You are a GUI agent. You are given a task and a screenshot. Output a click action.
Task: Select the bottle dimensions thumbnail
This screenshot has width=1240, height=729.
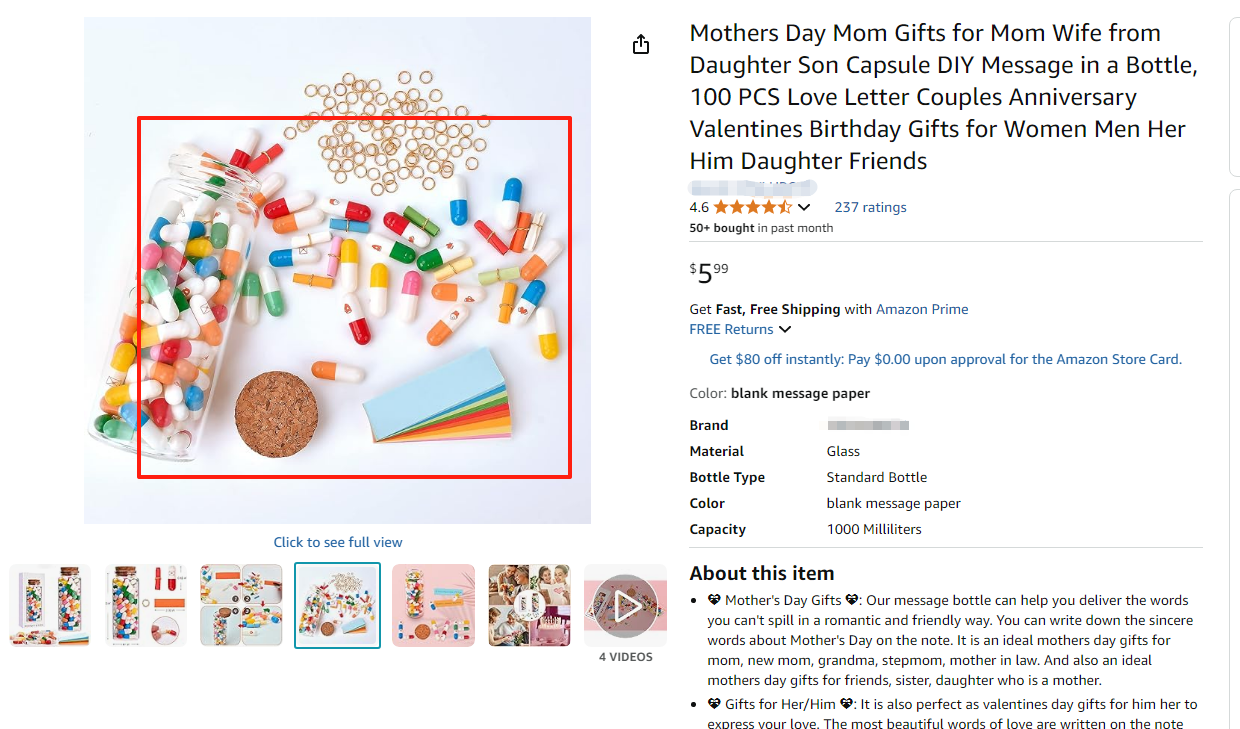click(x=146, y=605)
